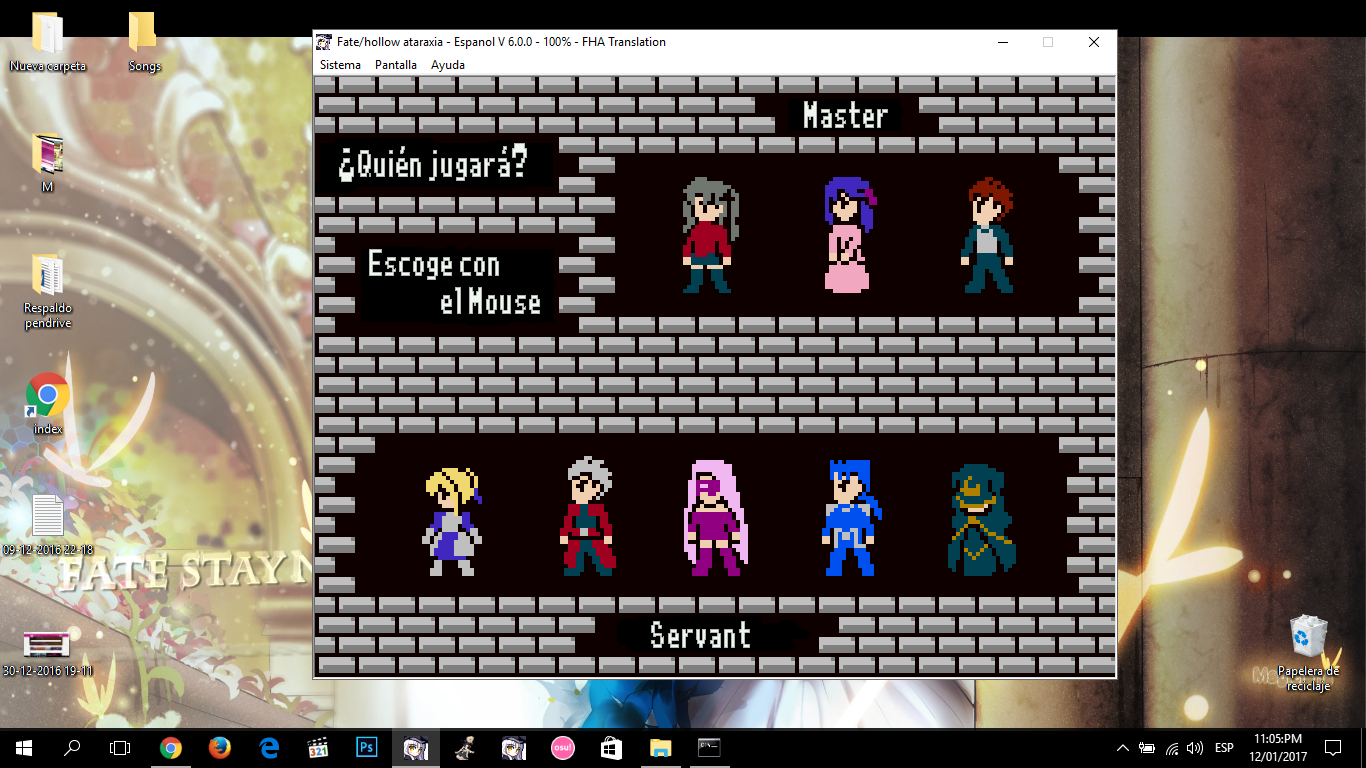Select the red-sweater Master with gray twin-tails
The image size is (1366, 768).
pyautogui.click(x=711, y=235)
